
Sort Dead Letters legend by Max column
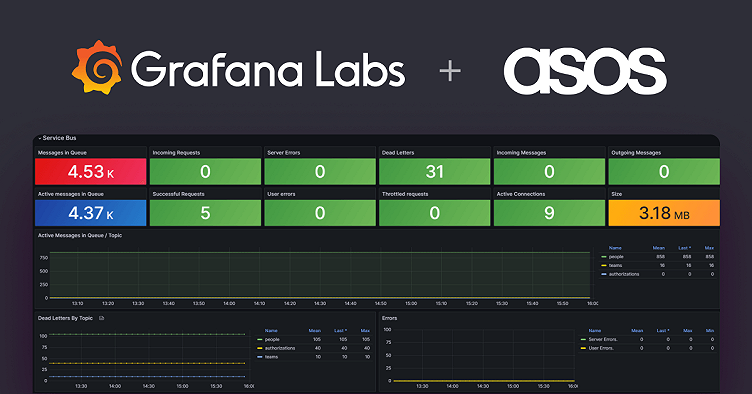tap(365, 331)
